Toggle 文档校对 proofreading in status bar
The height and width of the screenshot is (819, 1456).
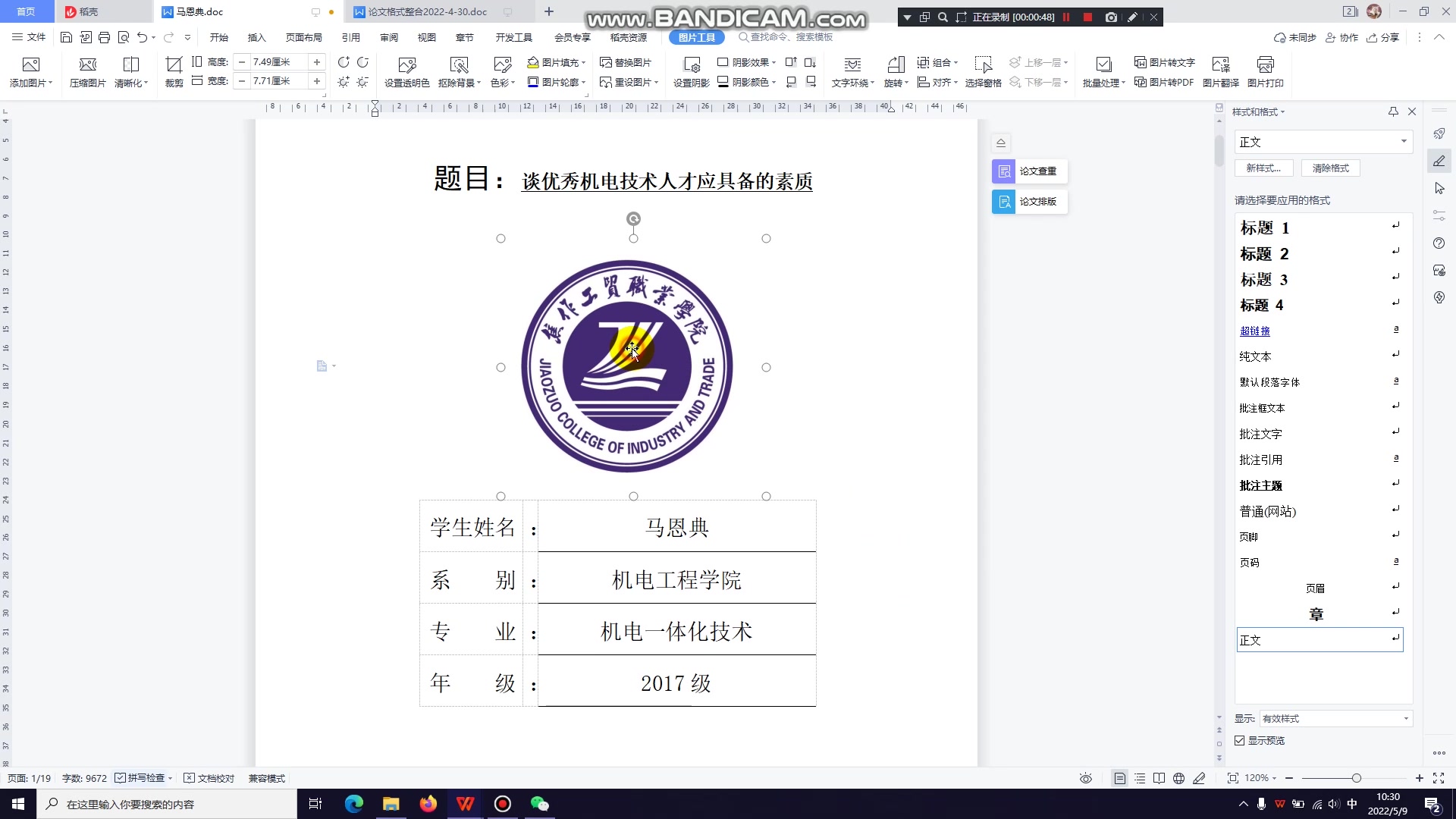pyautogui.click(x=209, y=778)
